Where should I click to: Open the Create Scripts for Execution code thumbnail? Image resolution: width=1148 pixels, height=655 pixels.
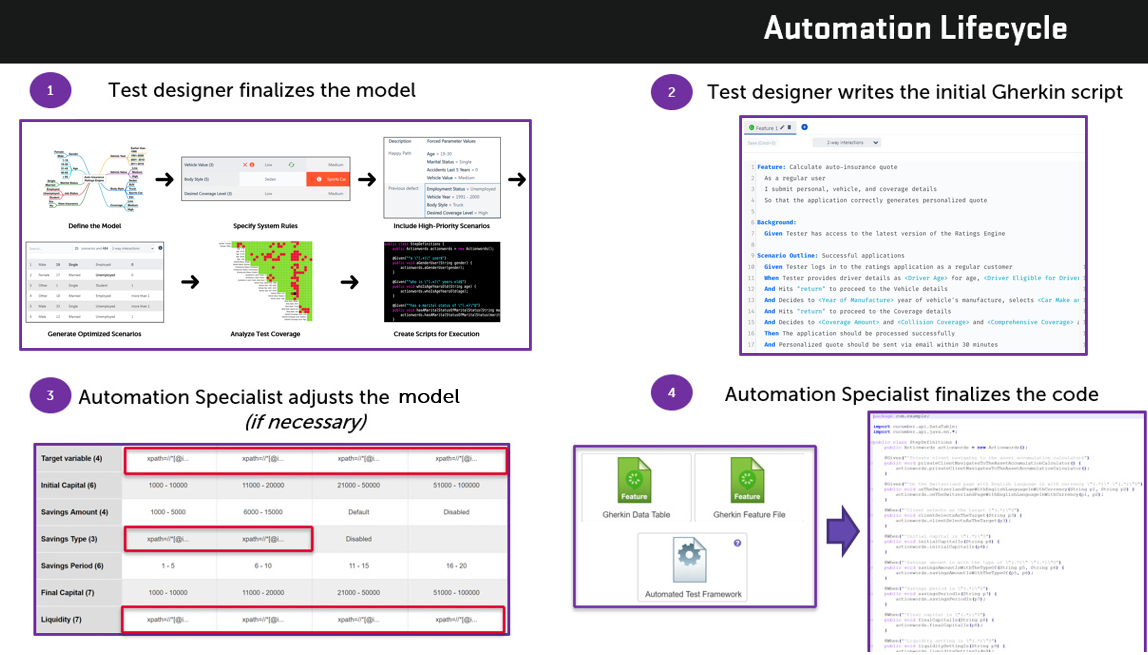[441, 281]
